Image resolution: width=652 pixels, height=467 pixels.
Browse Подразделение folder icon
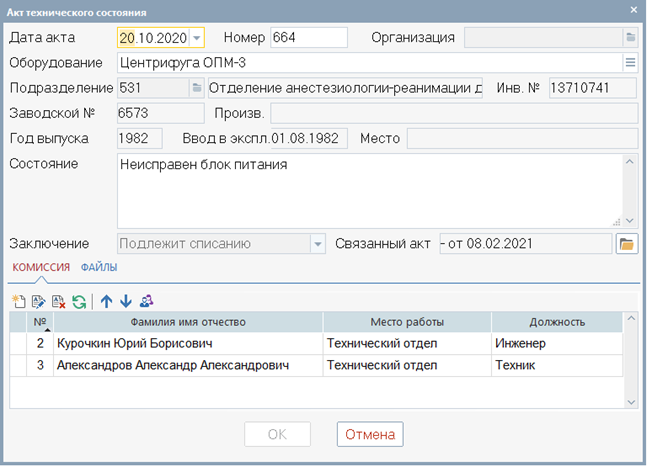(x=197, y=88)
